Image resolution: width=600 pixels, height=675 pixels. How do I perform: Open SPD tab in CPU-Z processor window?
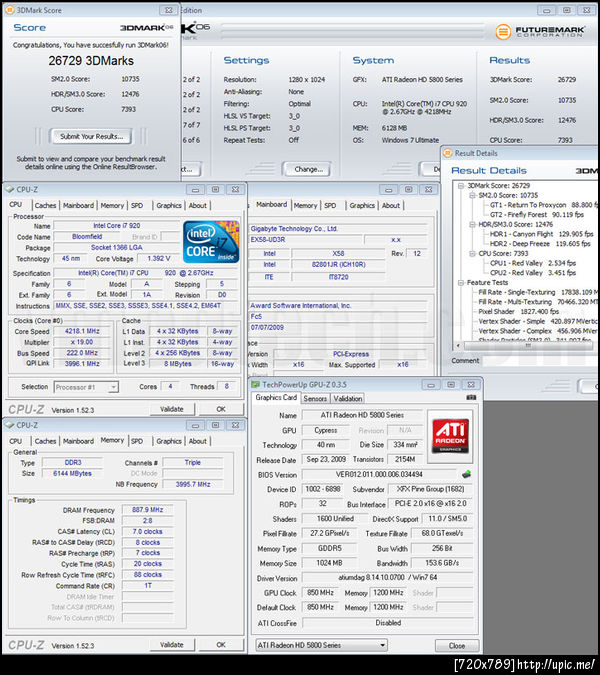pyautogui.click(x=137, y=206)
